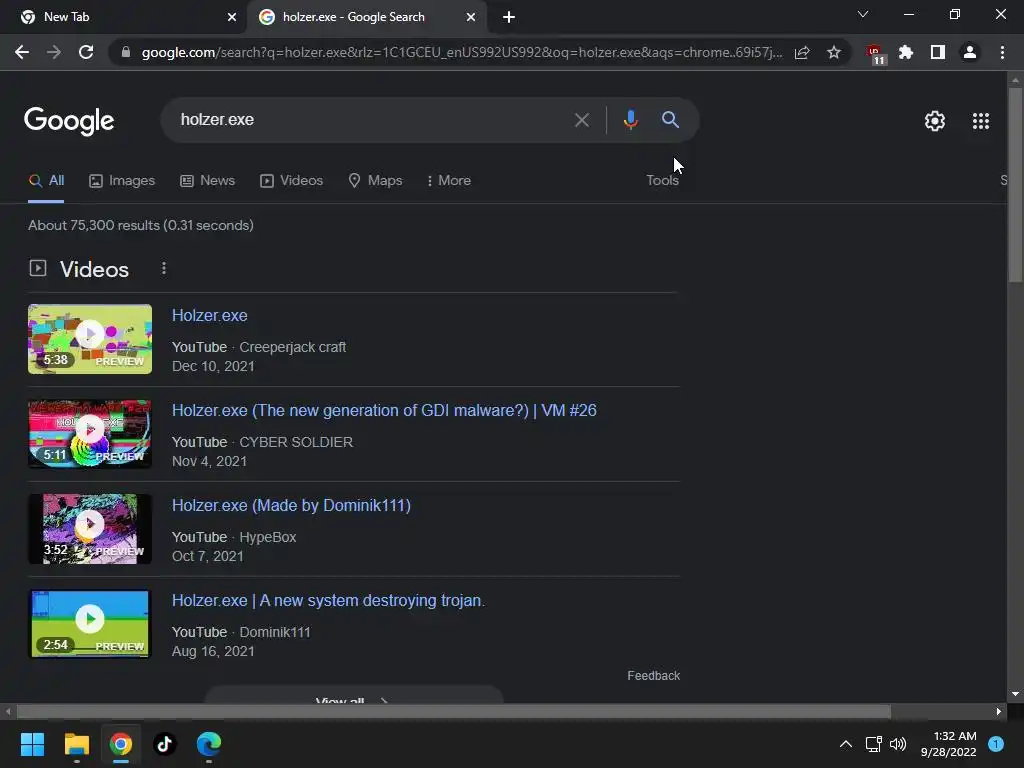This screenshot has width=1024, height=768.
Task: Click the scroll down arrow
Action: [x=1015, y=695]
